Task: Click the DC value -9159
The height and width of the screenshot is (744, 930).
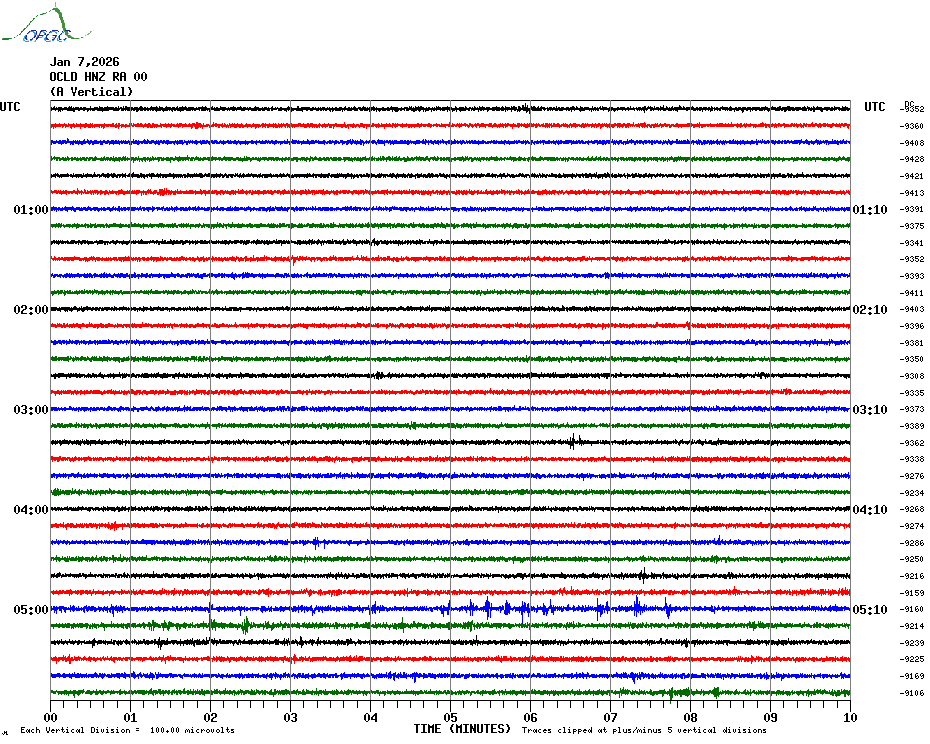Action: (x=912, y=593)
